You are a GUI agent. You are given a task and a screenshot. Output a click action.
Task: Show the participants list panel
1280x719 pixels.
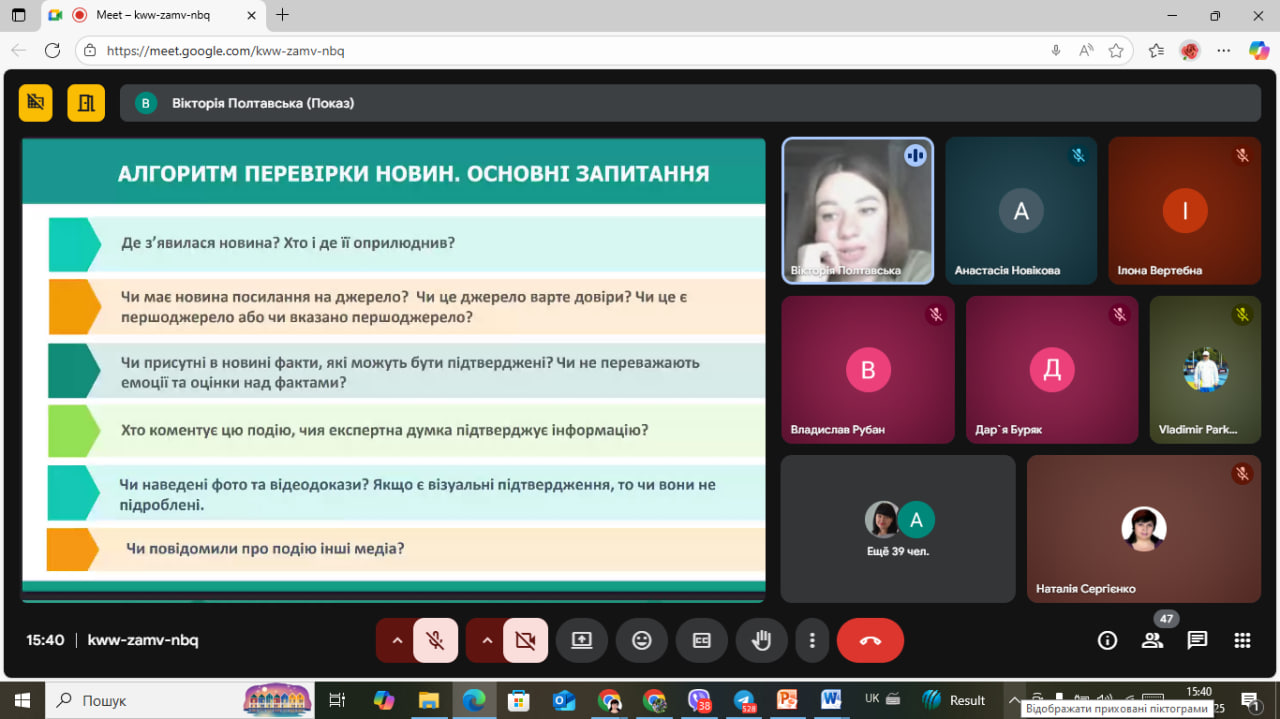point(1152,641)
